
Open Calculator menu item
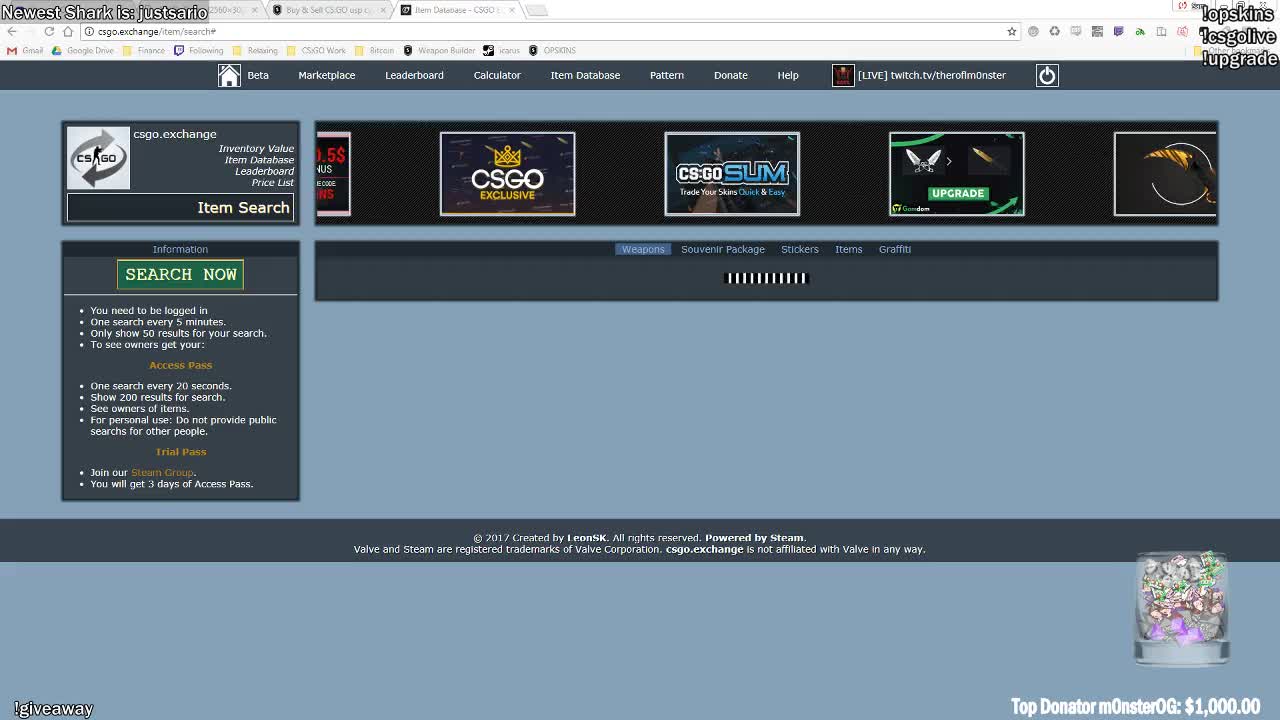tap(497, 75)
